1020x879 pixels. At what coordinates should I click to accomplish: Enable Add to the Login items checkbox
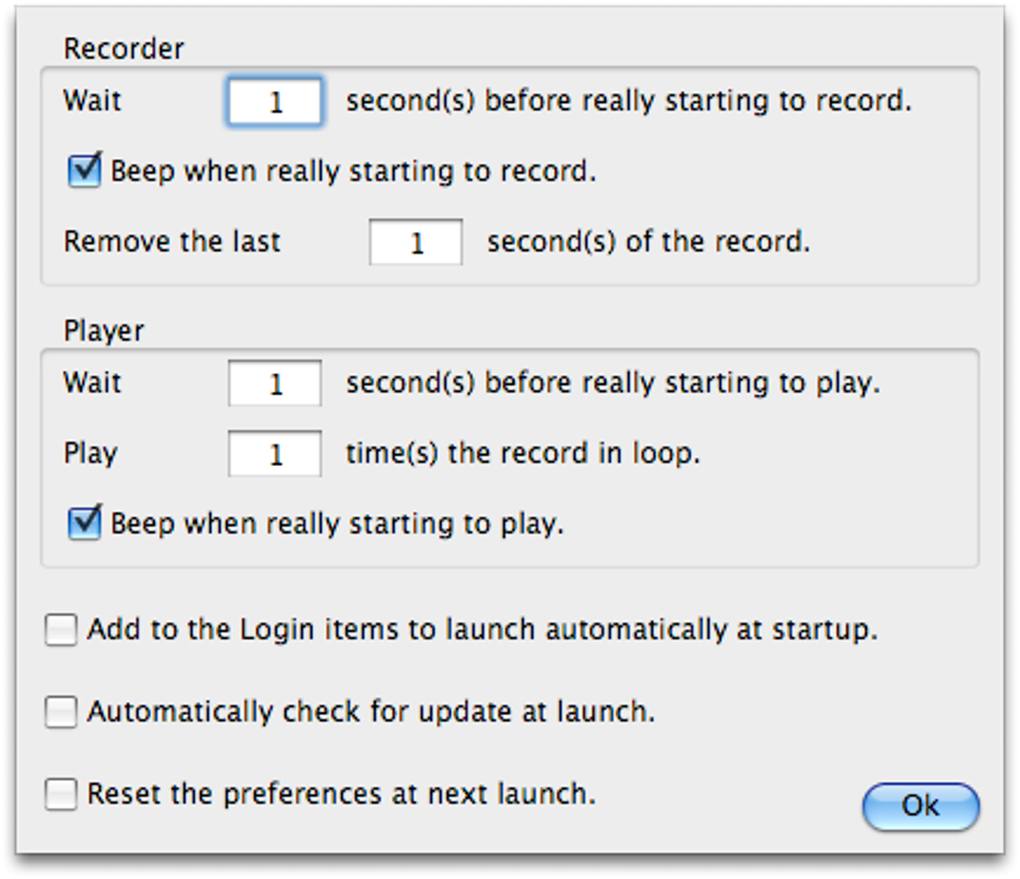coord(61,630)
